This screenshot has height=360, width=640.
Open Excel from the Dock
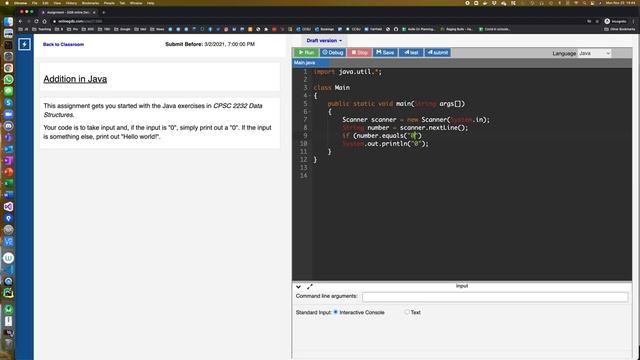pos(8,183)
